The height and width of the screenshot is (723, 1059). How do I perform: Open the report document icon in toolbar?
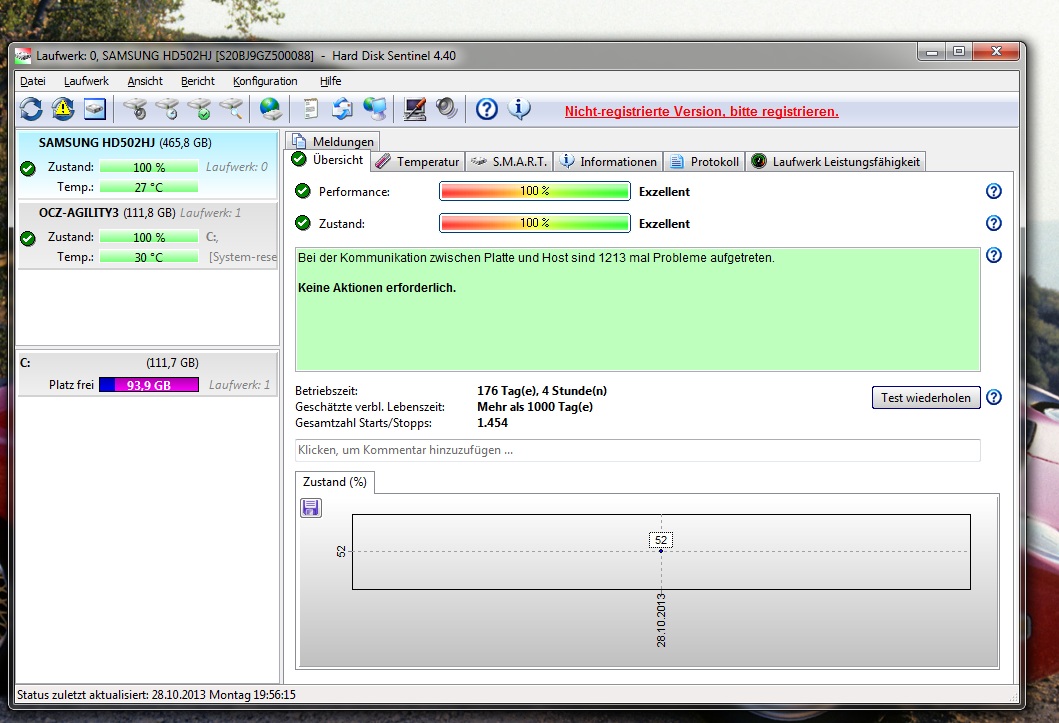pyautogui.click(x=311, y=108)
